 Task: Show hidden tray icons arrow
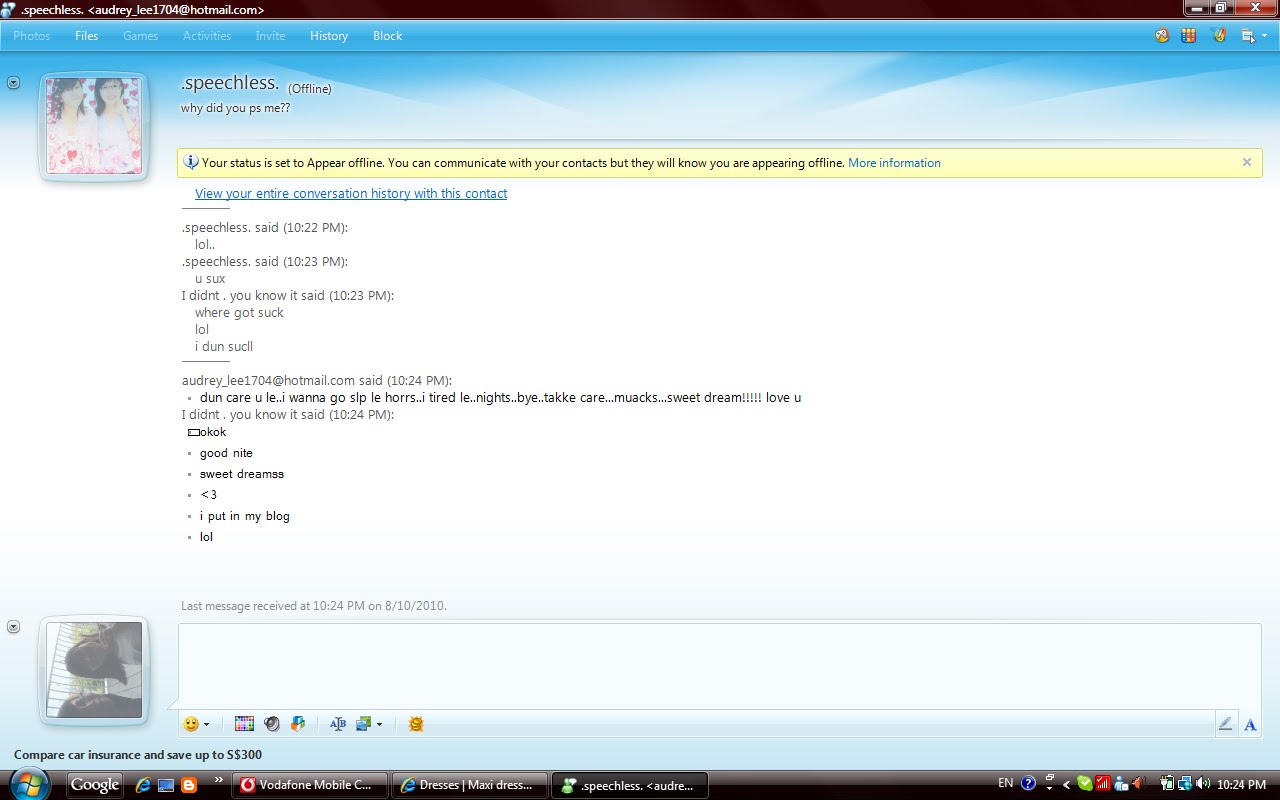pyautogui.click(x=1066, y=785)
